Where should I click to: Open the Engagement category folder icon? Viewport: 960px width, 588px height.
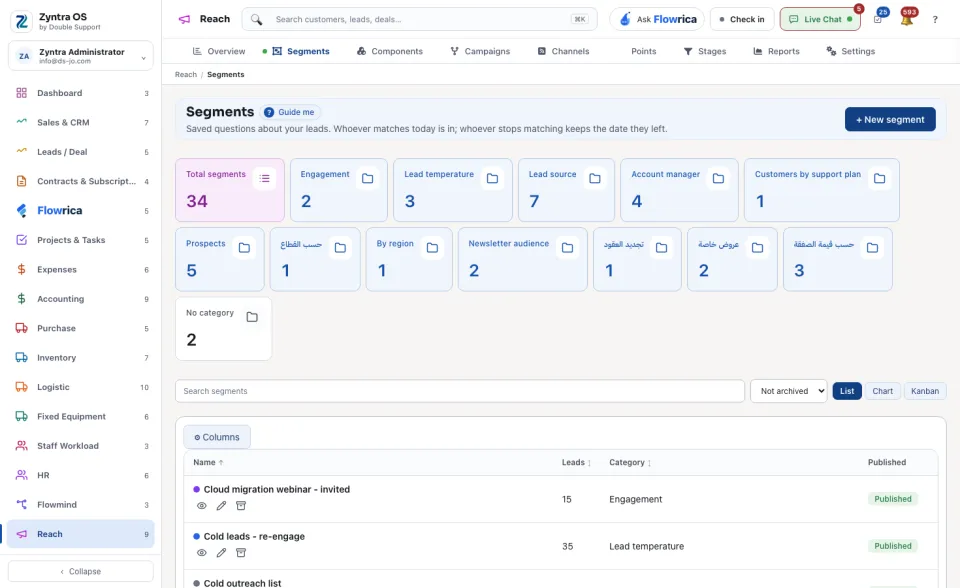(x=367, y=178)
